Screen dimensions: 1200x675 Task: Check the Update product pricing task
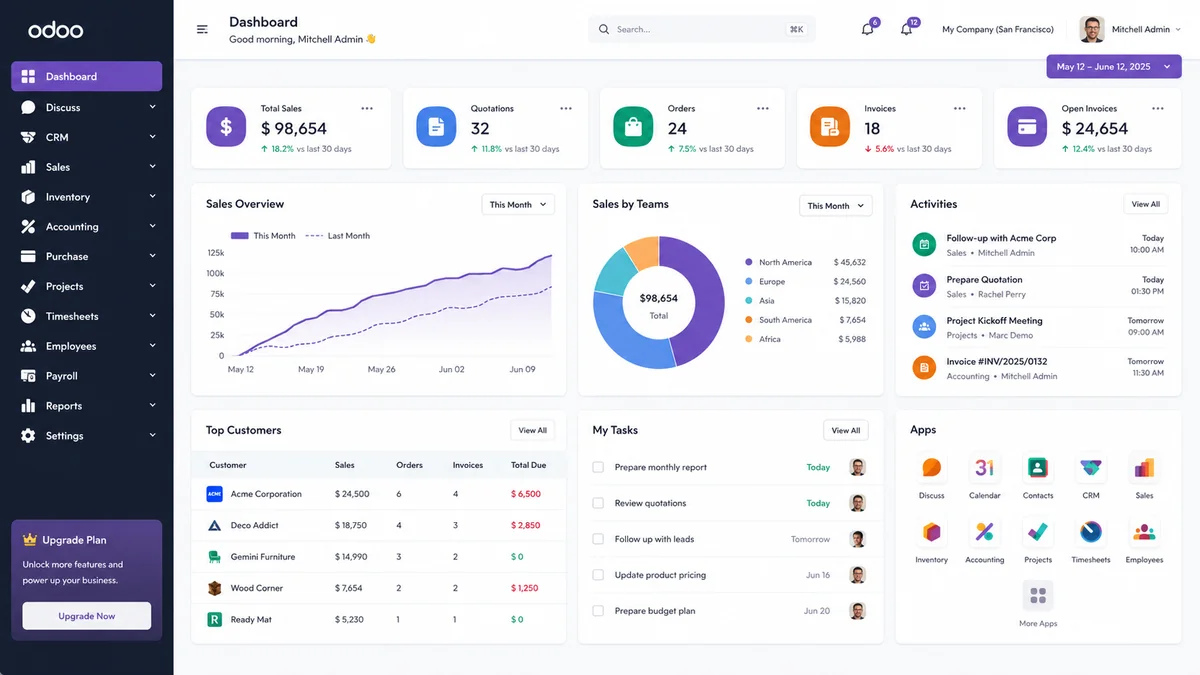tap(598, 575)
